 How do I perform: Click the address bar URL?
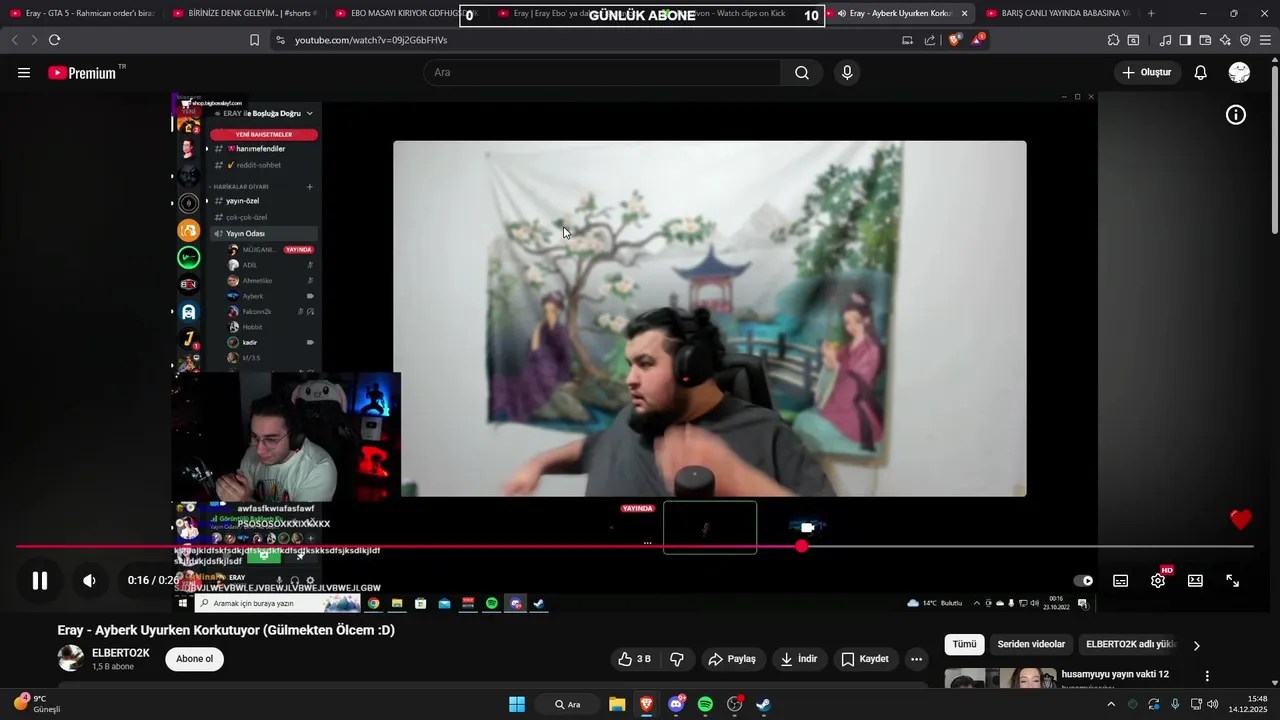[x=371, y=40]
